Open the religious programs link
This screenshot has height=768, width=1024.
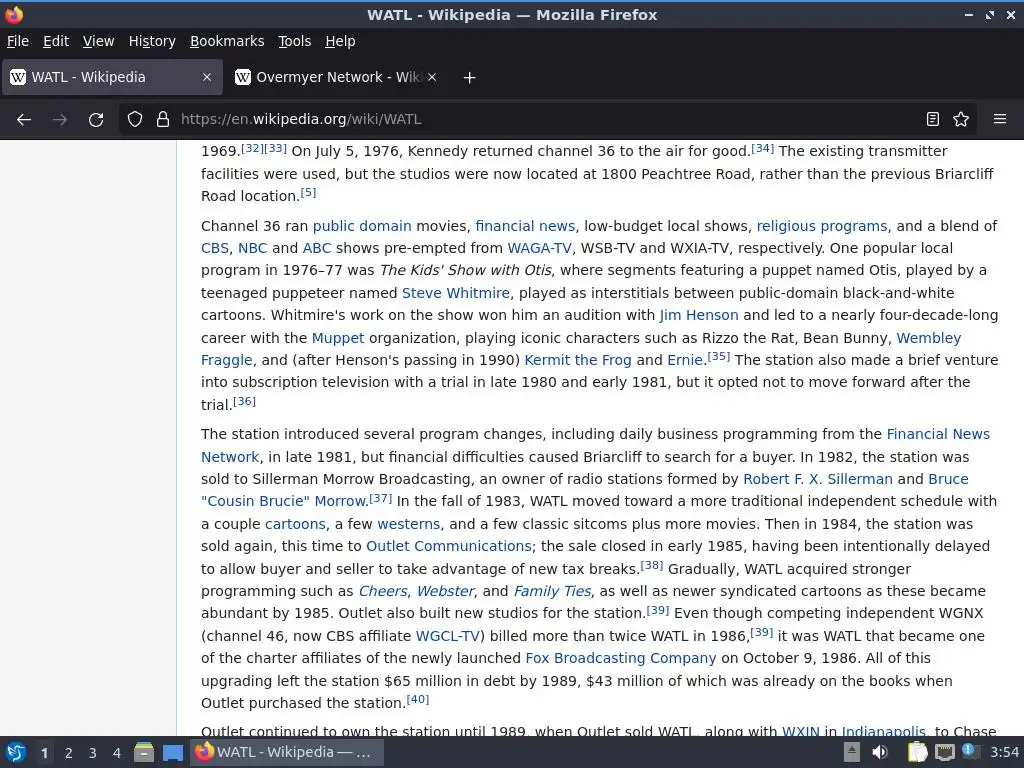coord(822,226)
